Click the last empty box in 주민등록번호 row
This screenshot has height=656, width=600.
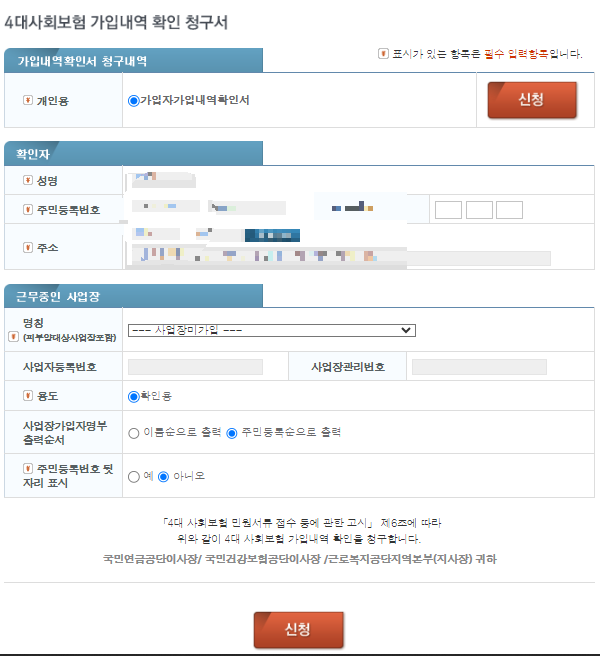[509, 210]
